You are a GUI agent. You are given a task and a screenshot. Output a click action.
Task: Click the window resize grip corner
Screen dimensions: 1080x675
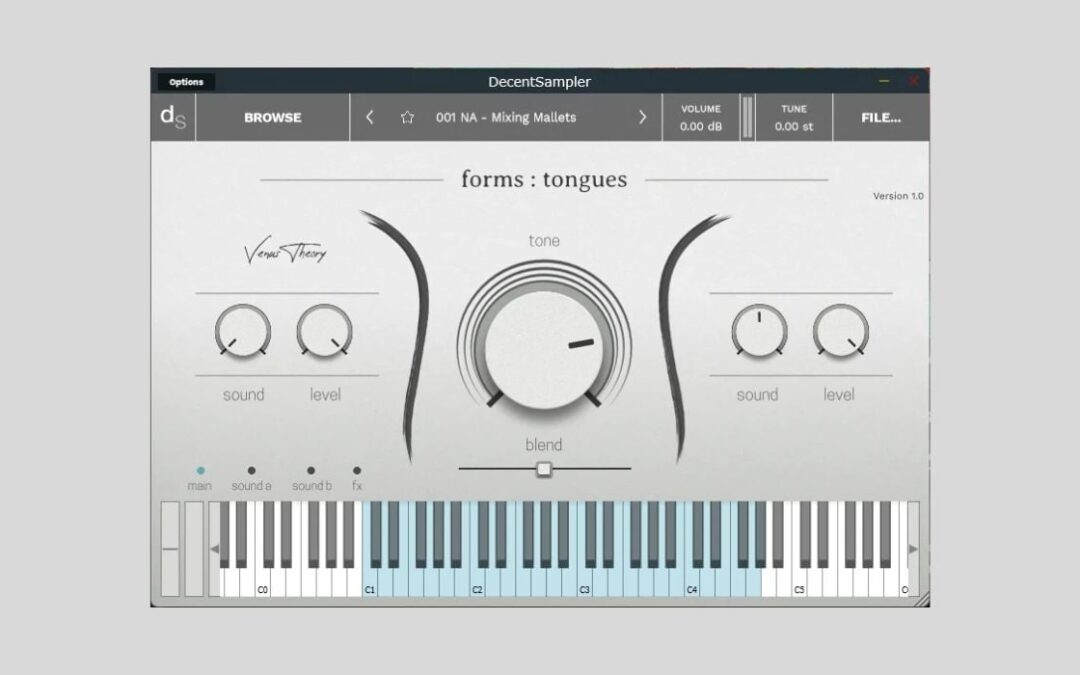pyautogui.click(x=922, y=599)
